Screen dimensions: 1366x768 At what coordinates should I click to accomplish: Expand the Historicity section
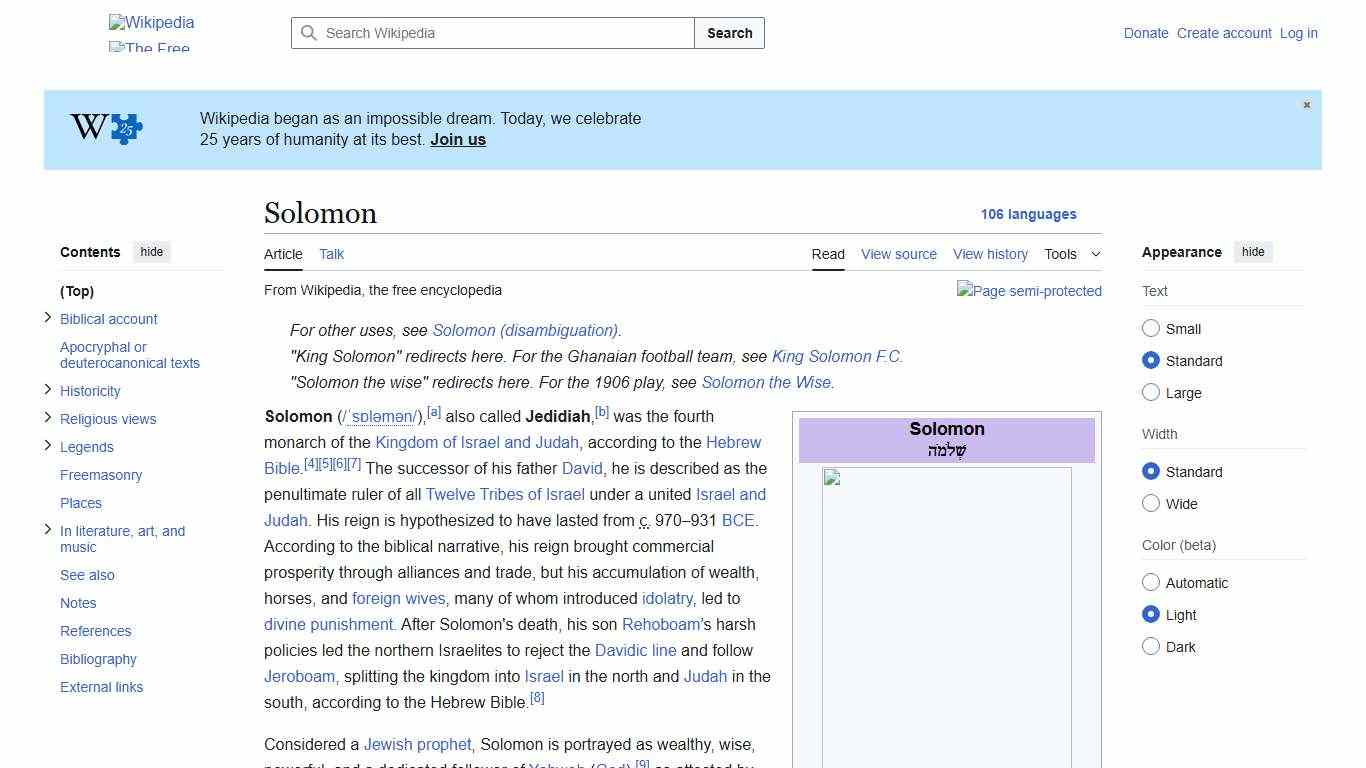pyautogui.click(x=48, y=391)
